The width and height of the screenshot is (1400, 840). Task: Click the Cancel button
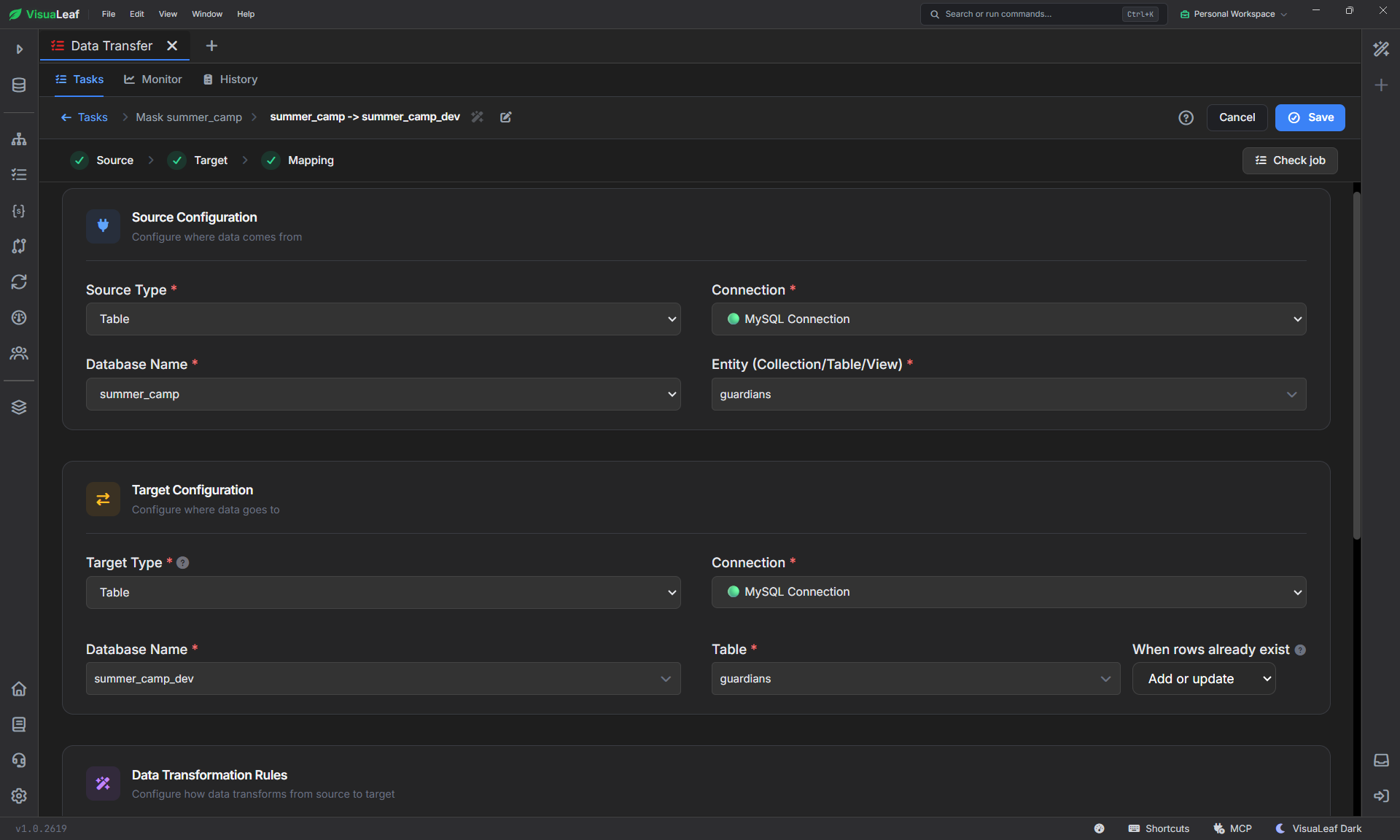pyautogui.click(x=1237, y=117)
